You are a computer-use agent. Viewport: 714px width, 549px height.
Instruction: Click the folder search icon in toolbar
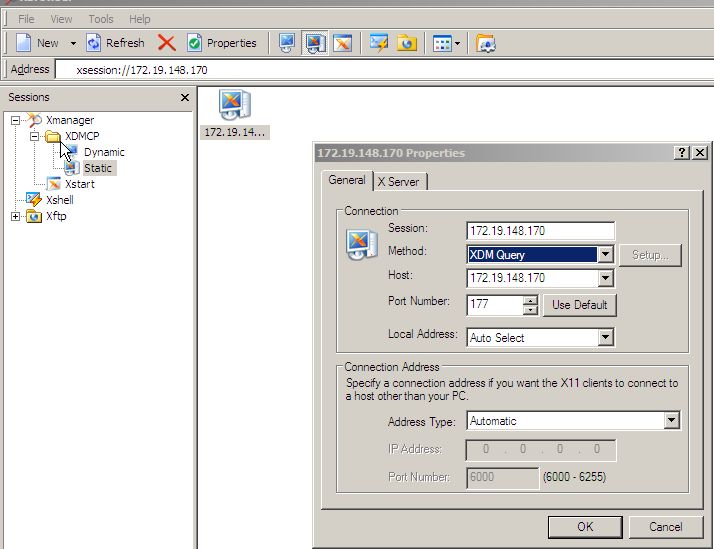click(485, 44)
